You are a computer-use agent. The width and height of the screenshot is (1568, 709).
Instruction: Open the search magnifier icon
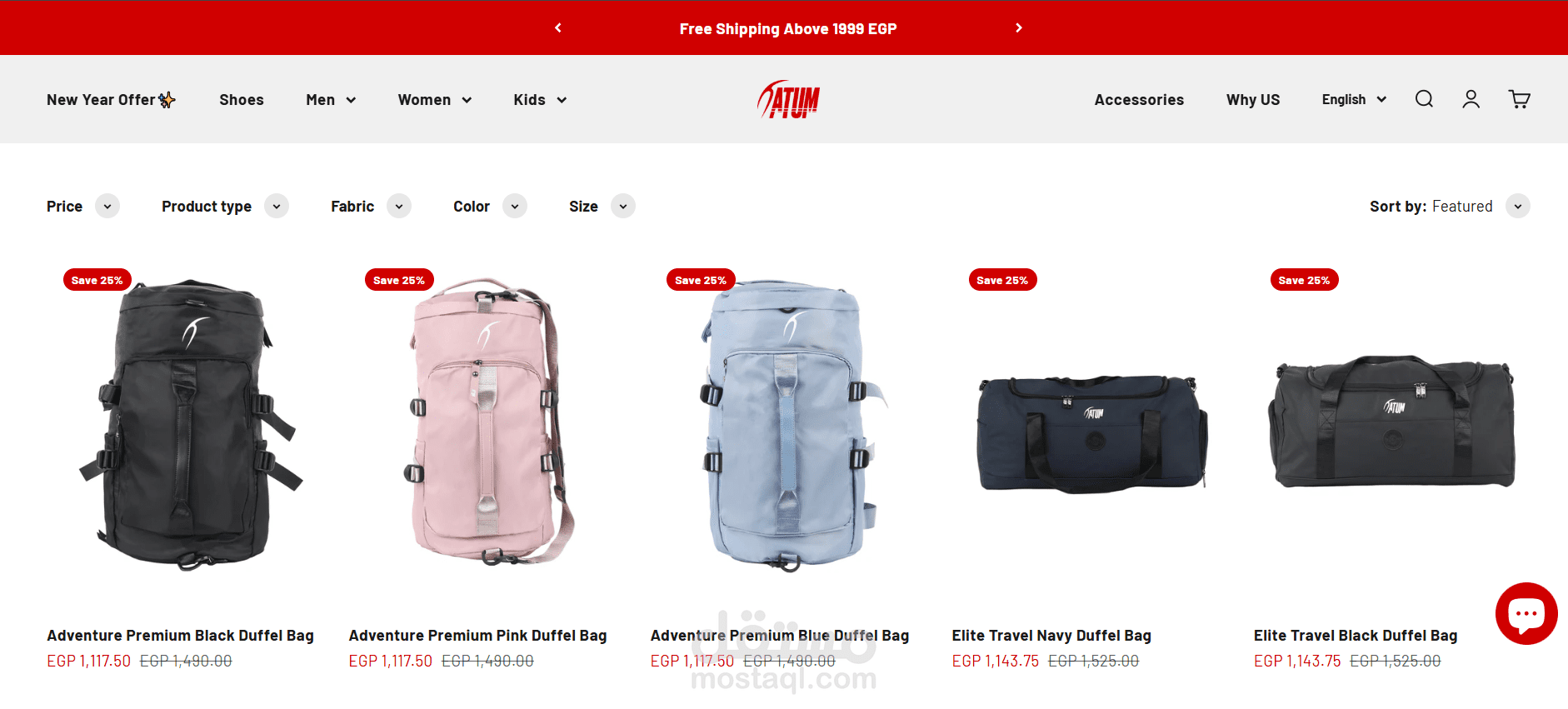point(1424,99)
